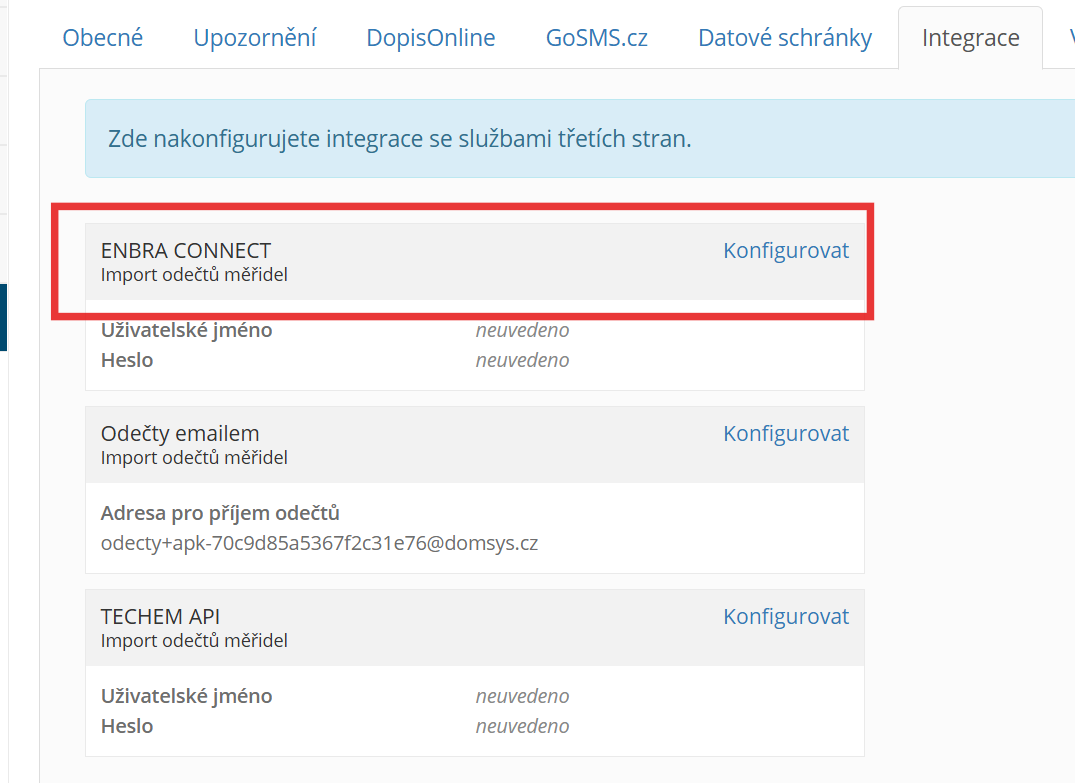
Task: Click the TECHEM API heading
Action: pyautogui.click(x=160, y=616)
